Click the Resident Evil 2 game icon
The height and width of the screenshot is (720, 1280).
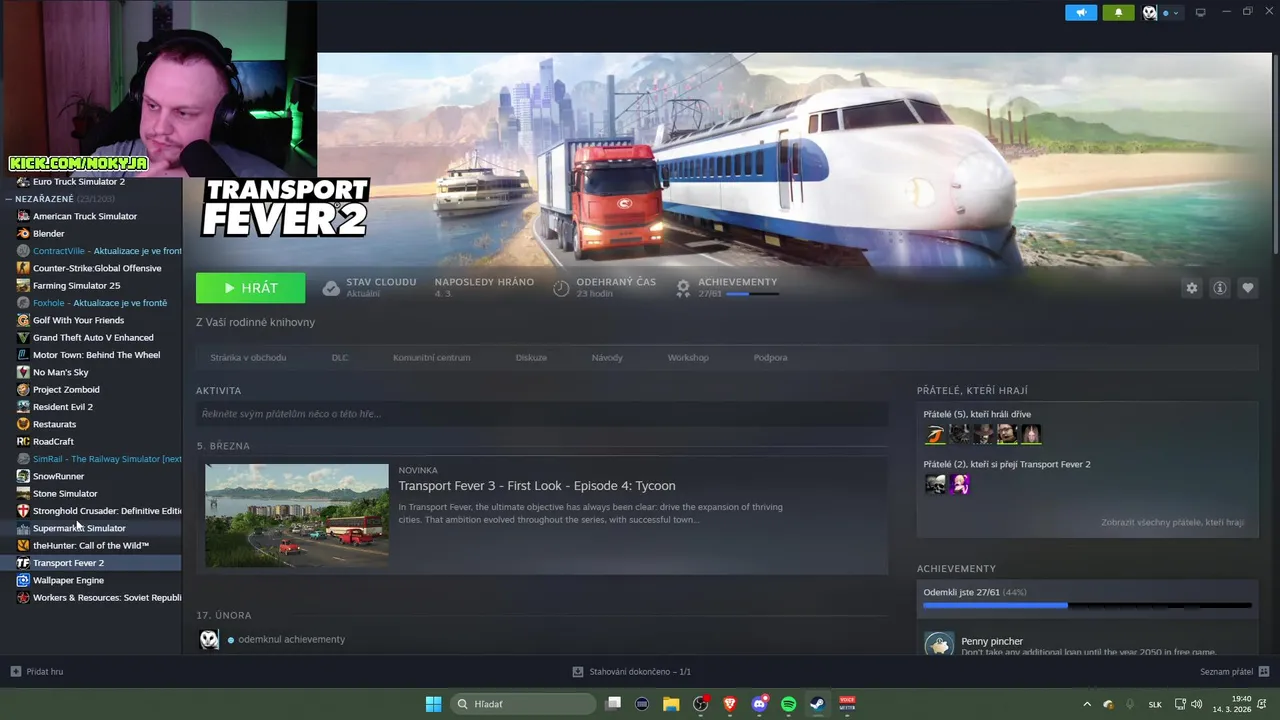(x=23, y=407)
